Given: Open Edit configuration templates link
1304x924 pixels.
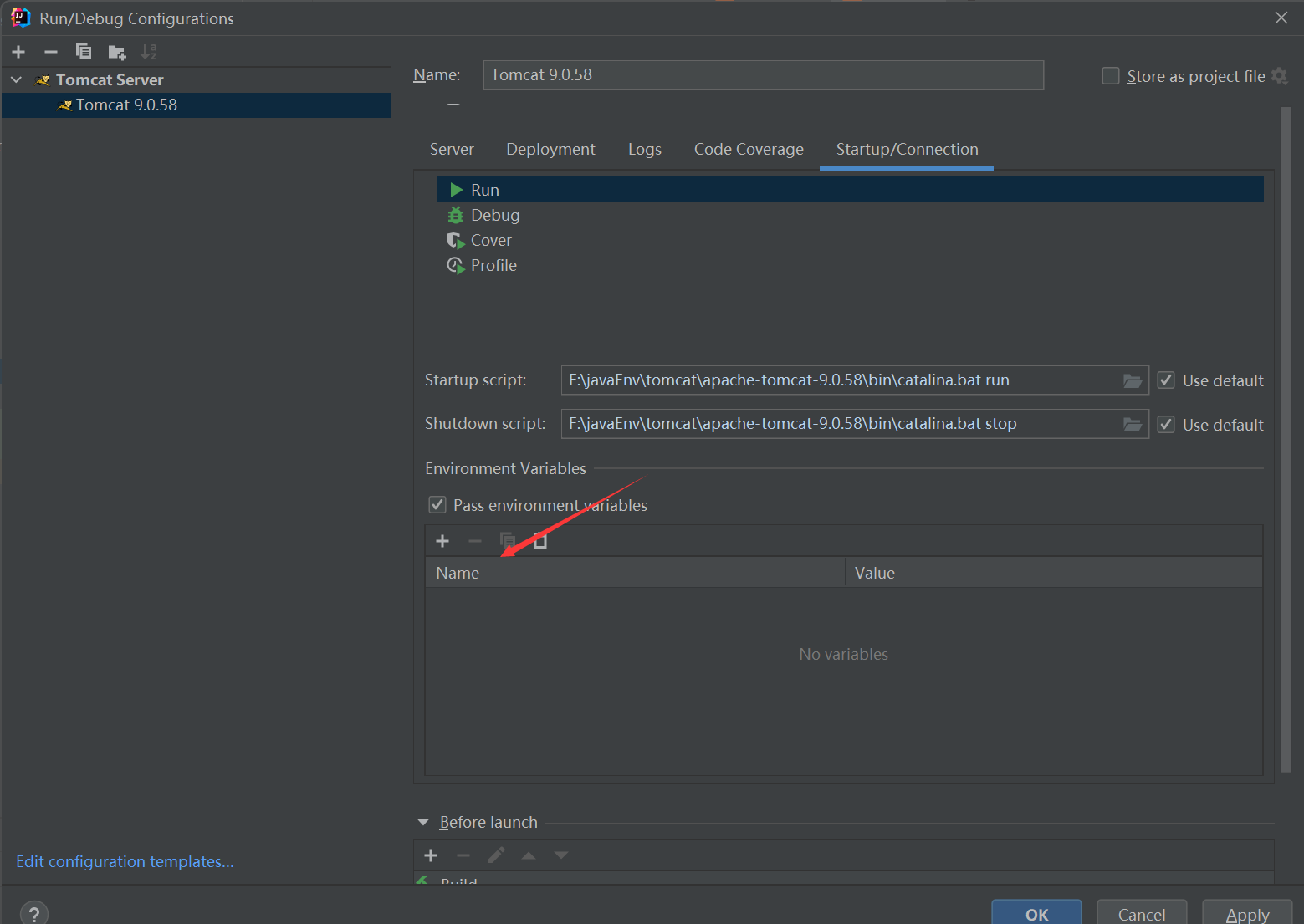Looking at the screenshot, I should (125, 861).
